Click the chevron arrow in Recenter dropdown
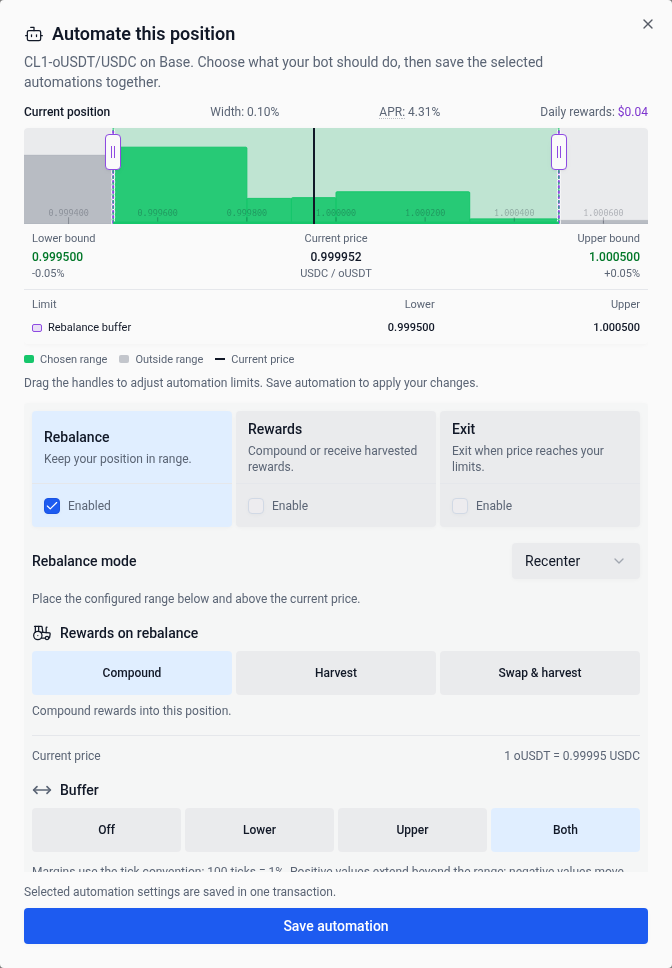 click(619, 561)
